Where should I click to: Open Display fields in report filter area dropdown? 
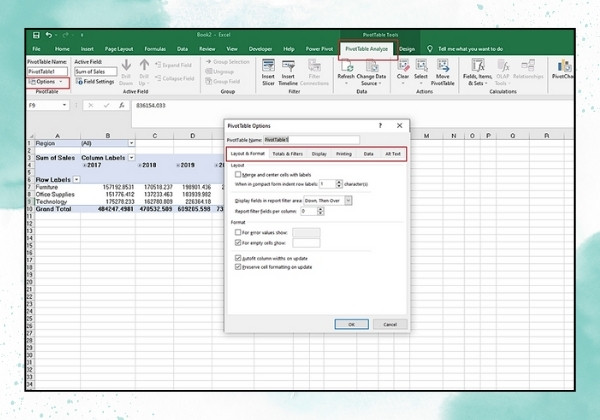(348, 200)
